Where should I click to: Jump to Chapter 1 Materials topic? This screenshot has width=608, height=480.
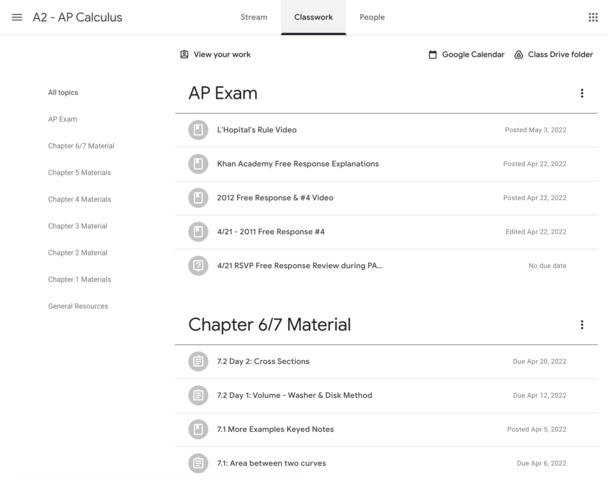click(x=79, y=280)
